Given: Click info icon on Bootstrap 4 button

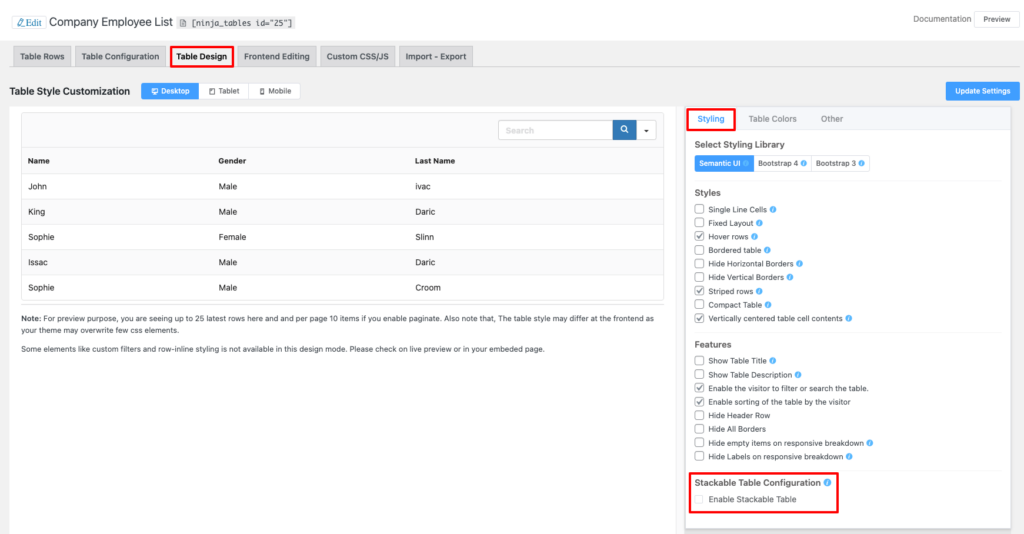Looking at the screenshot, I should click(803, 163).
